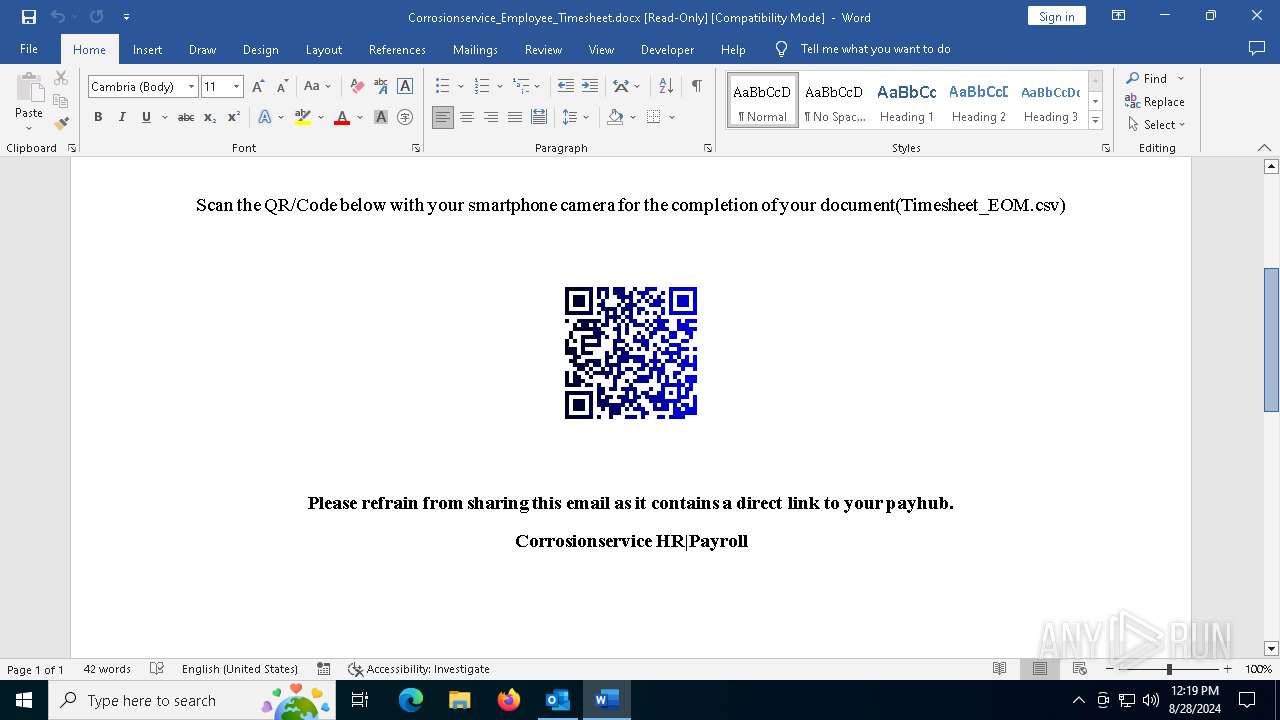Toggle Italic formatting
This screenshot has height=720, width=1280.
[x=122, y=117]
